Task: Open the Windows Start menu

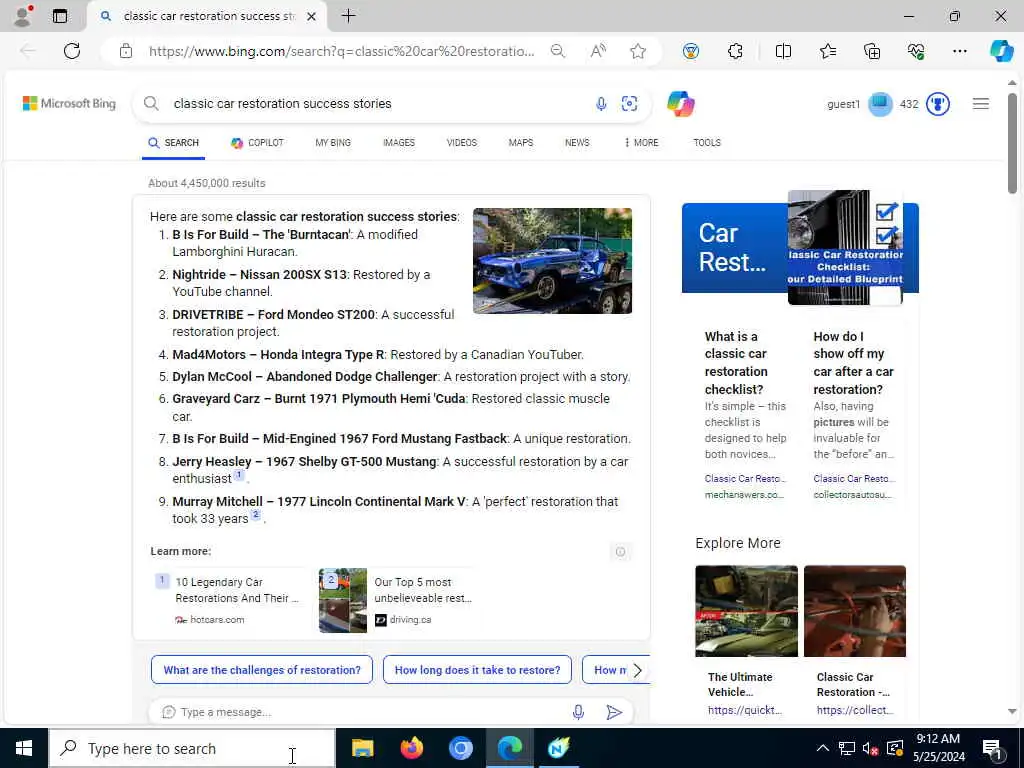Action: [x=24, y=748]
